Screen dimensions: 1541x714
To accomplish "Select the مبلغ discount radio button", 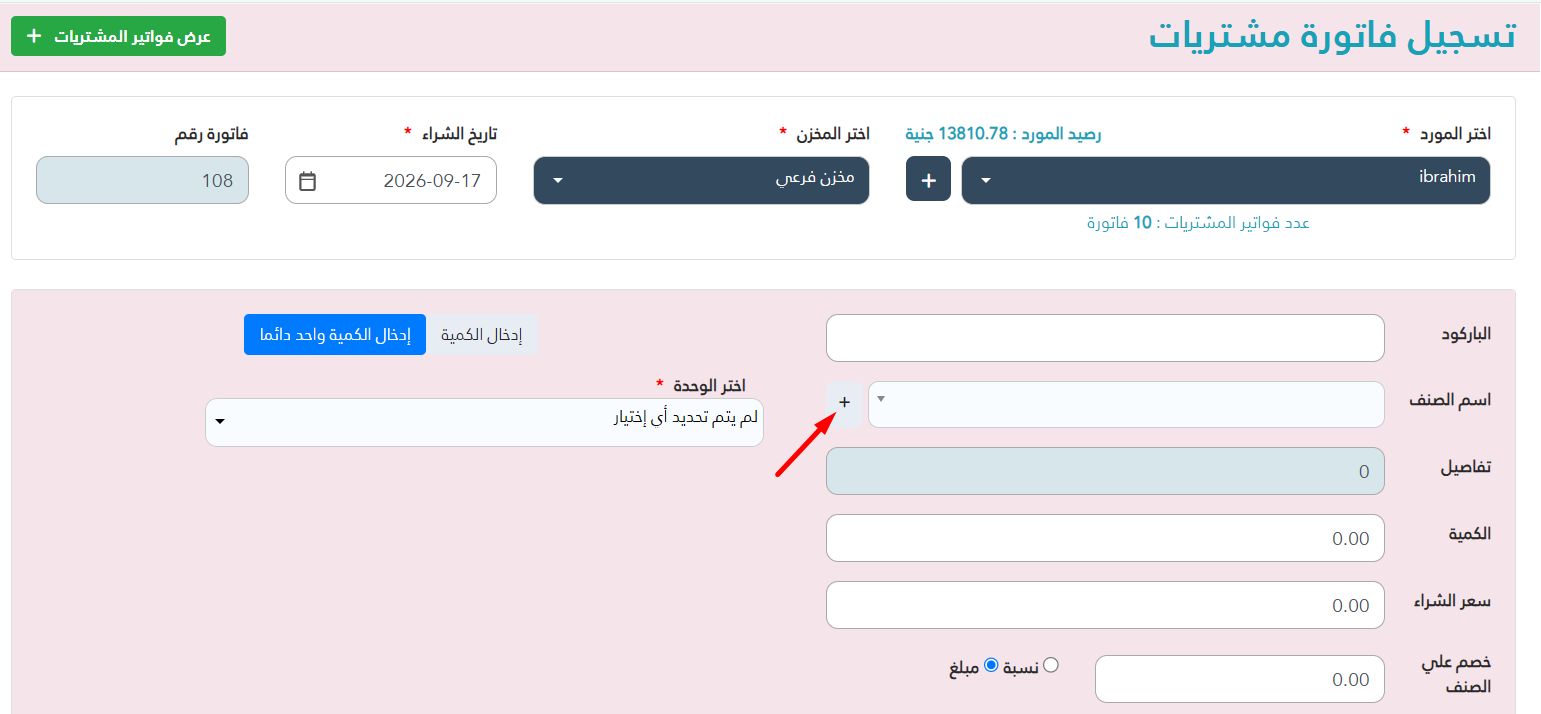I will click(991, 665).
